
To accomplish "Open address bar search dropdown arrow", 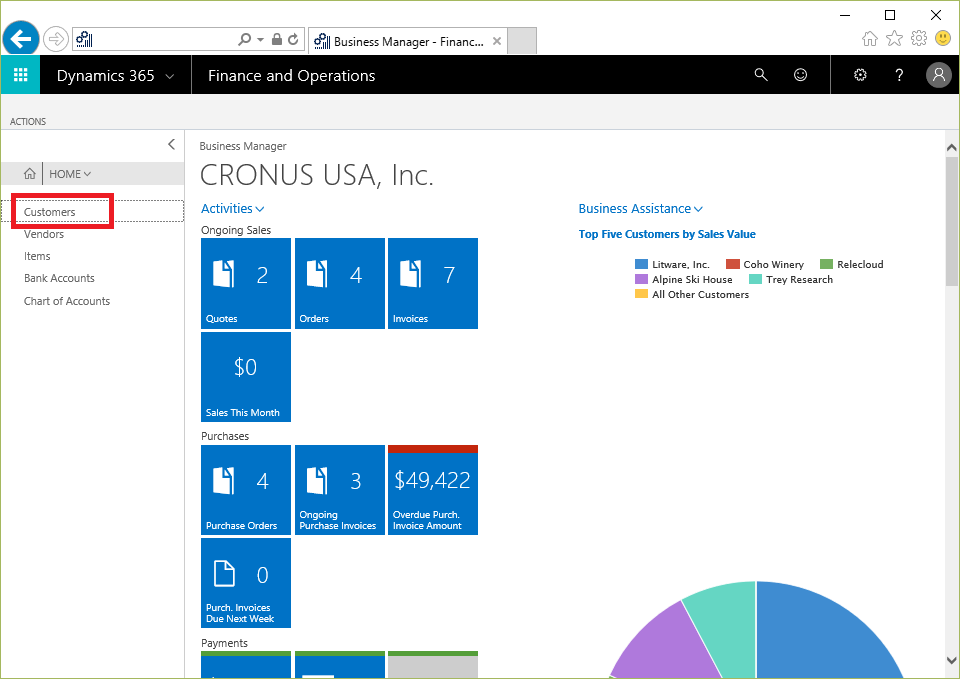I will pos(260,39).
